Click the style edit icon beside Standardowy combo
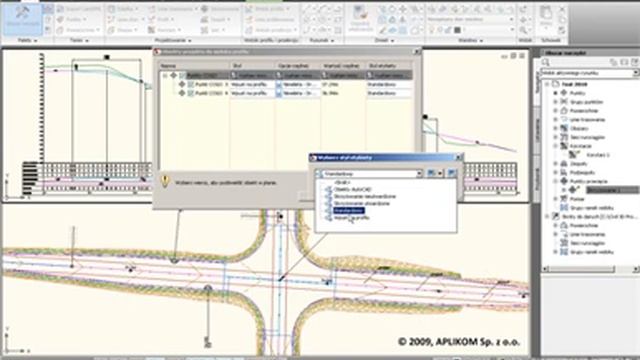The height and width of the screenshot is (360, 640). (431, 173)
